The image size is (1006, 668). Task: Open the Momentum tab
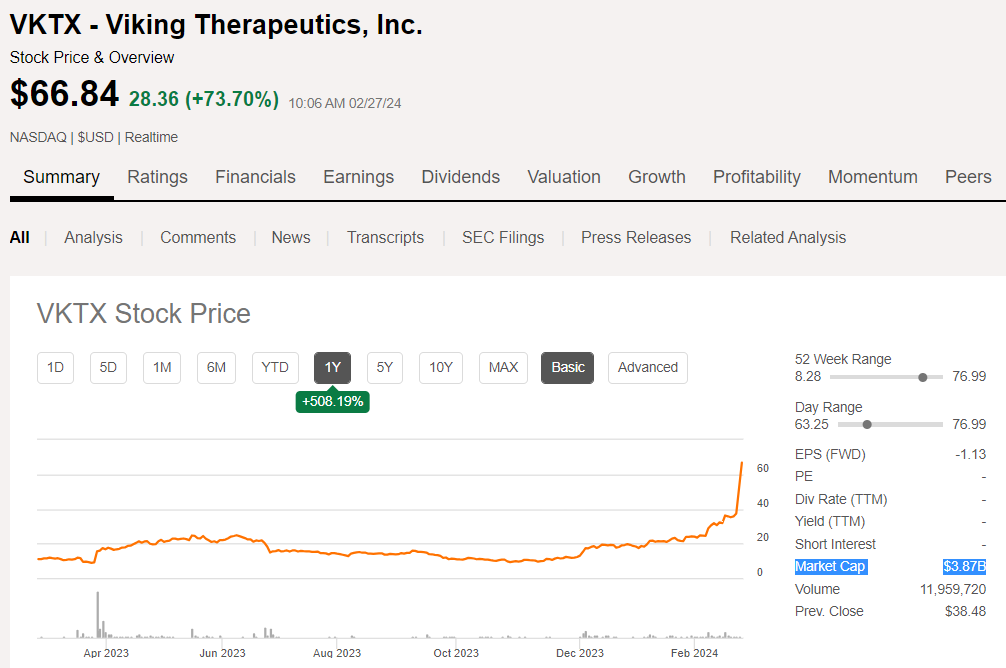(872, 177)
